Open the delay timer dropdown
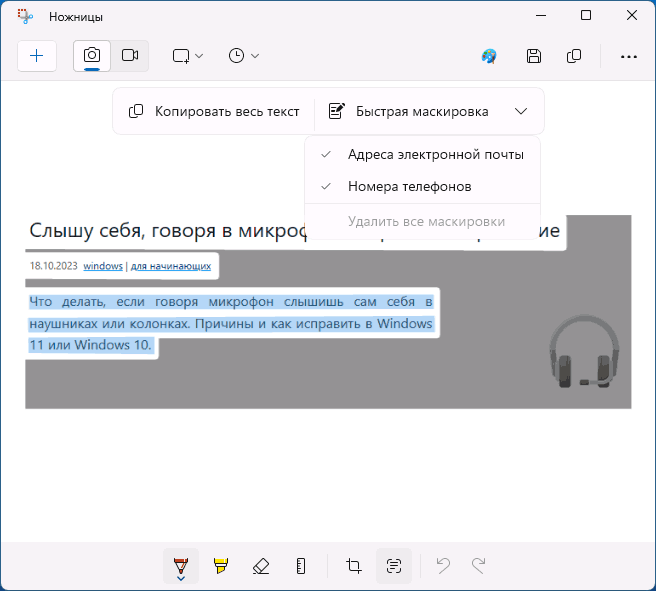The image size is (656, 591). tap(243, 56)
